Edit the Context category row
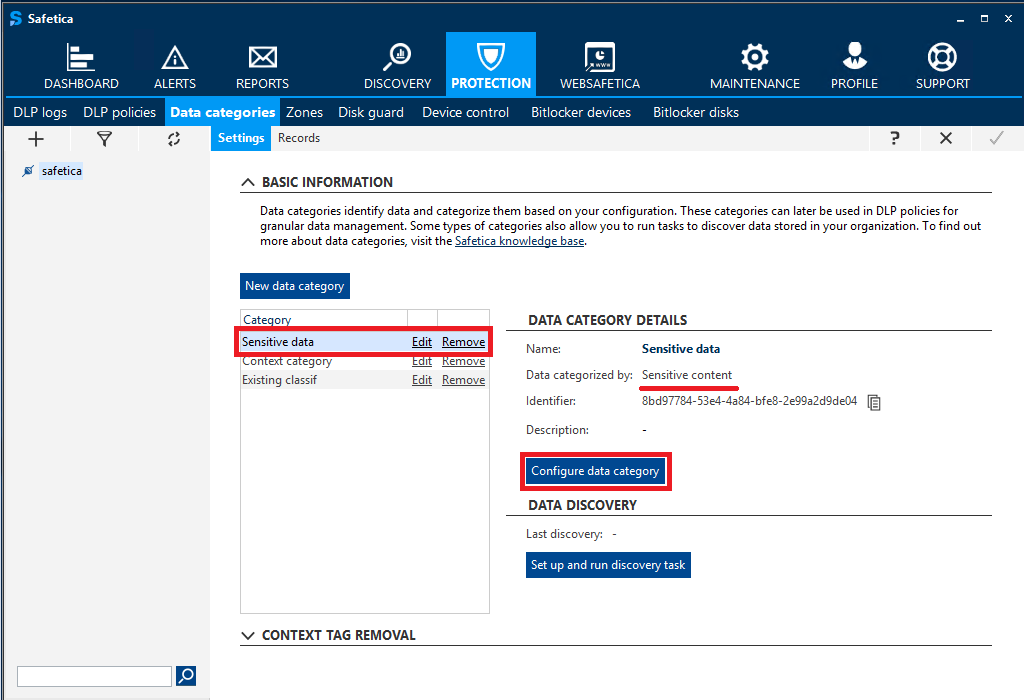The height and width of the screenshot is (700, 1024). [x=422, y=361]
